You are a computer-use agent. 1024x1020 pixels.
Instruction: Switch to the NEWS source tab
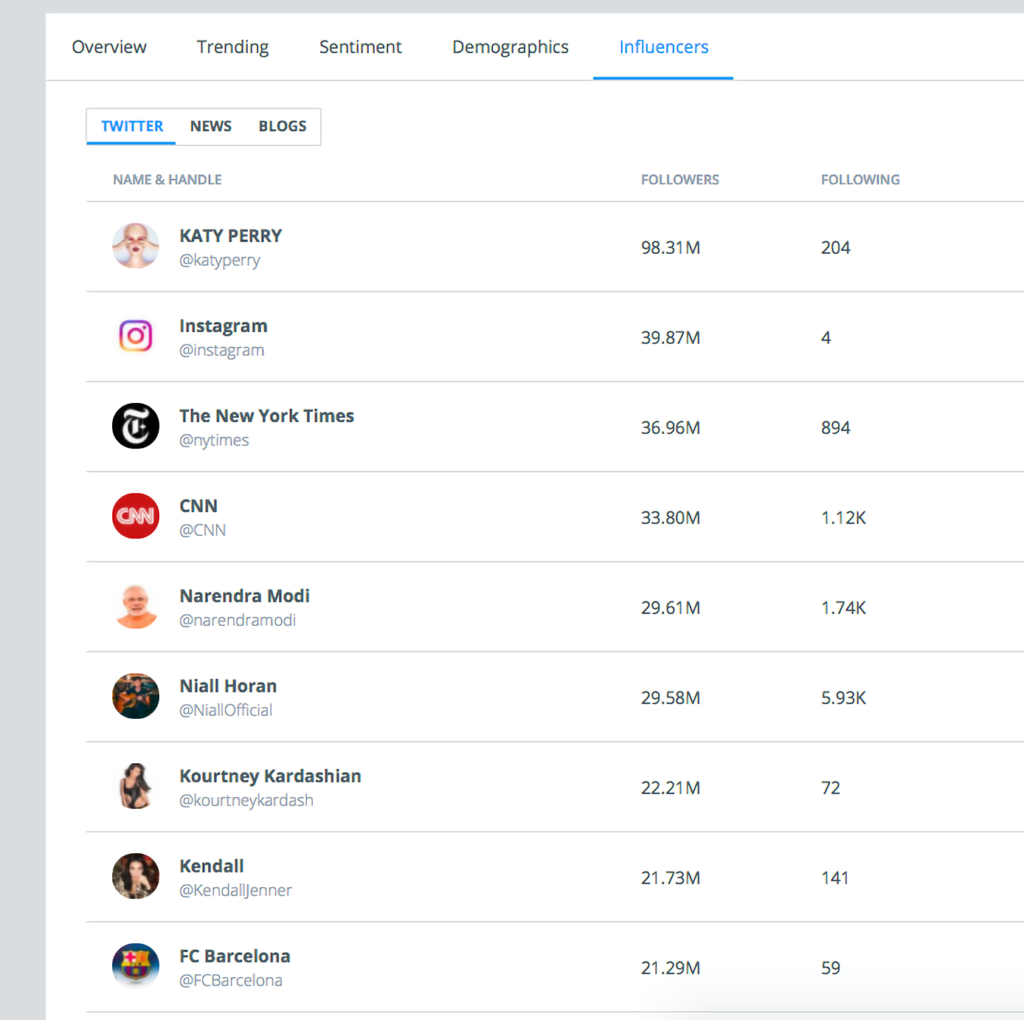click(x=211, y=126)
